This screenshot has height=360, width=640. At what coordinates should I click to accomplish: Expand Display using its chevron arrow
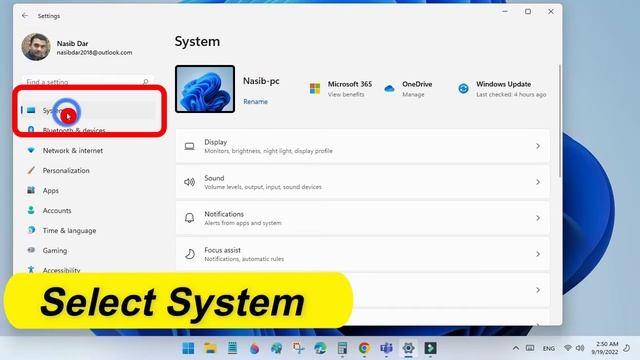pyautogui.click(x=538, y=146)
